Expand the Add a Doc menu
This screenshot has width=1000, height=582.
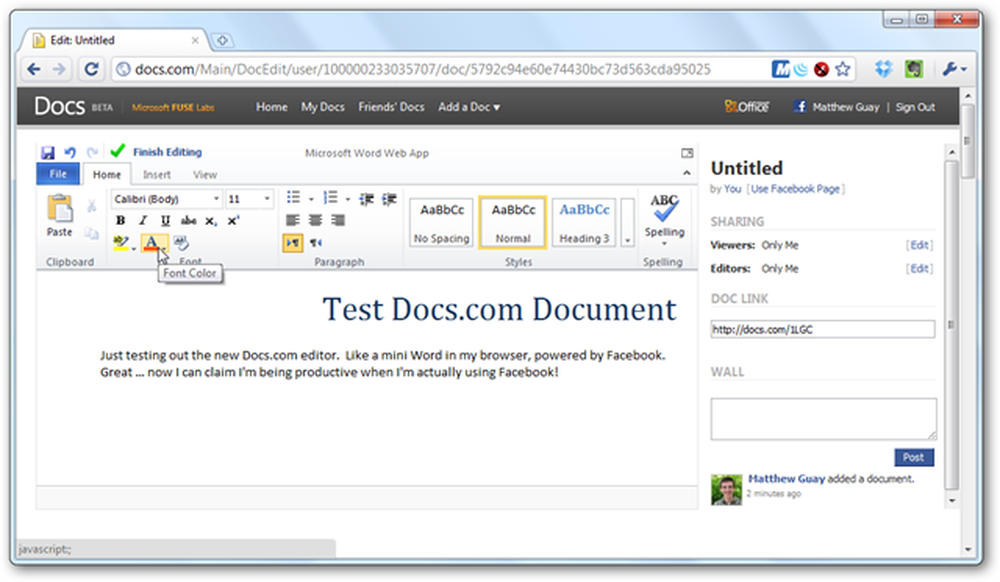click(x=469, y=107)
